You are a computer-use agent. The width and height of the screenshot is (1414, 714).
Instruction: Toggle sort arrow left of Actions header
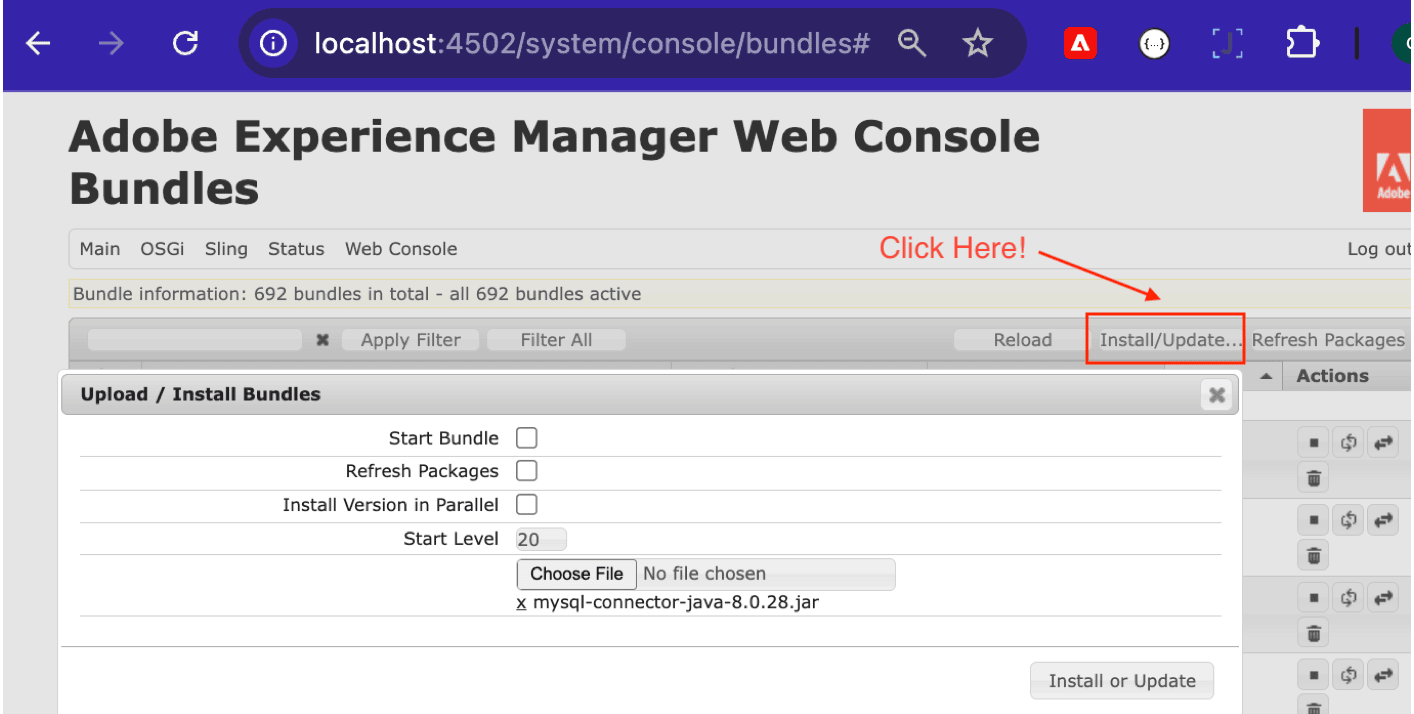(x=1266, y=376)
